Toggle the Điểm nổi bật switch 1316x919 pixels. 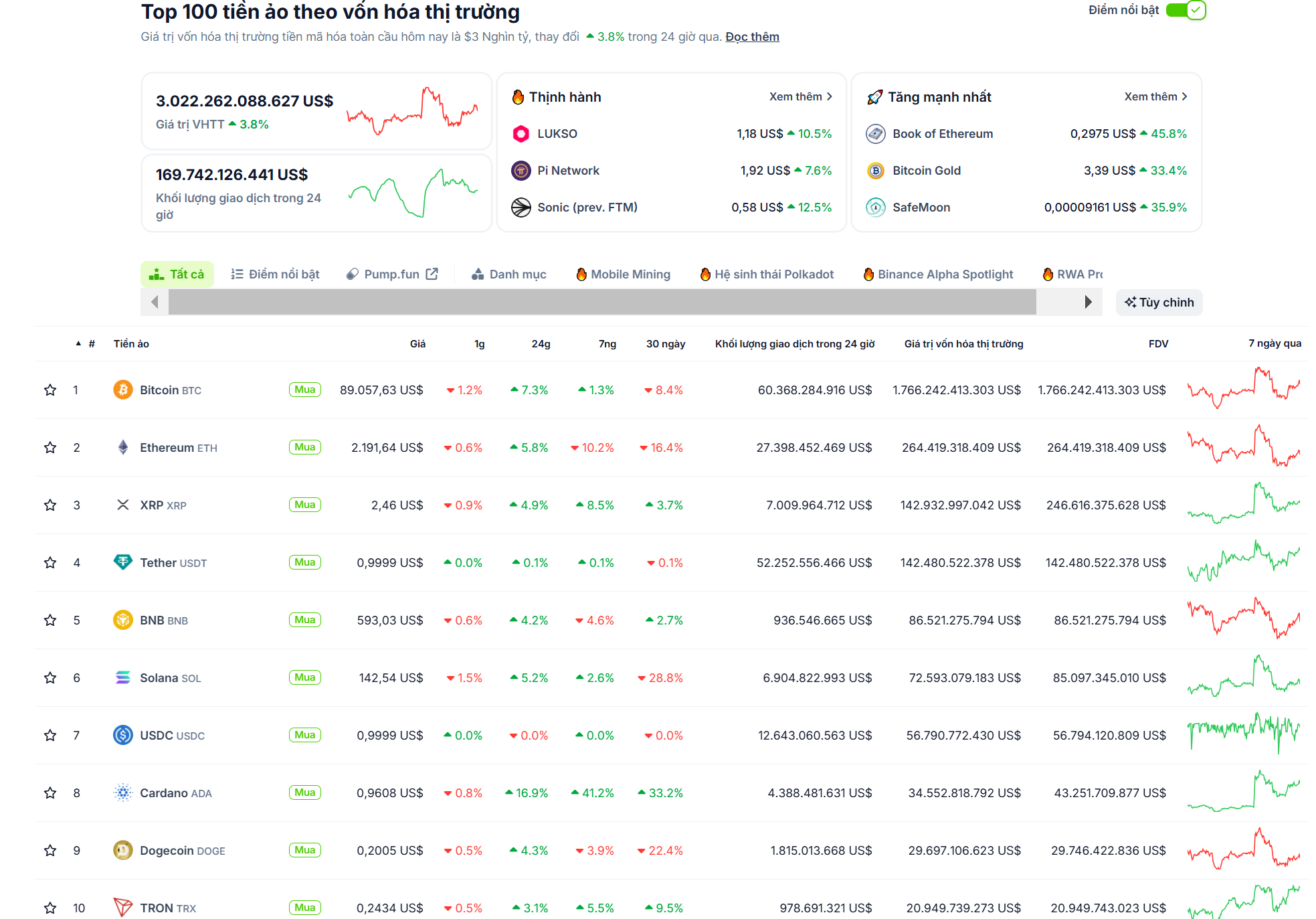(x=1186, y=10)
